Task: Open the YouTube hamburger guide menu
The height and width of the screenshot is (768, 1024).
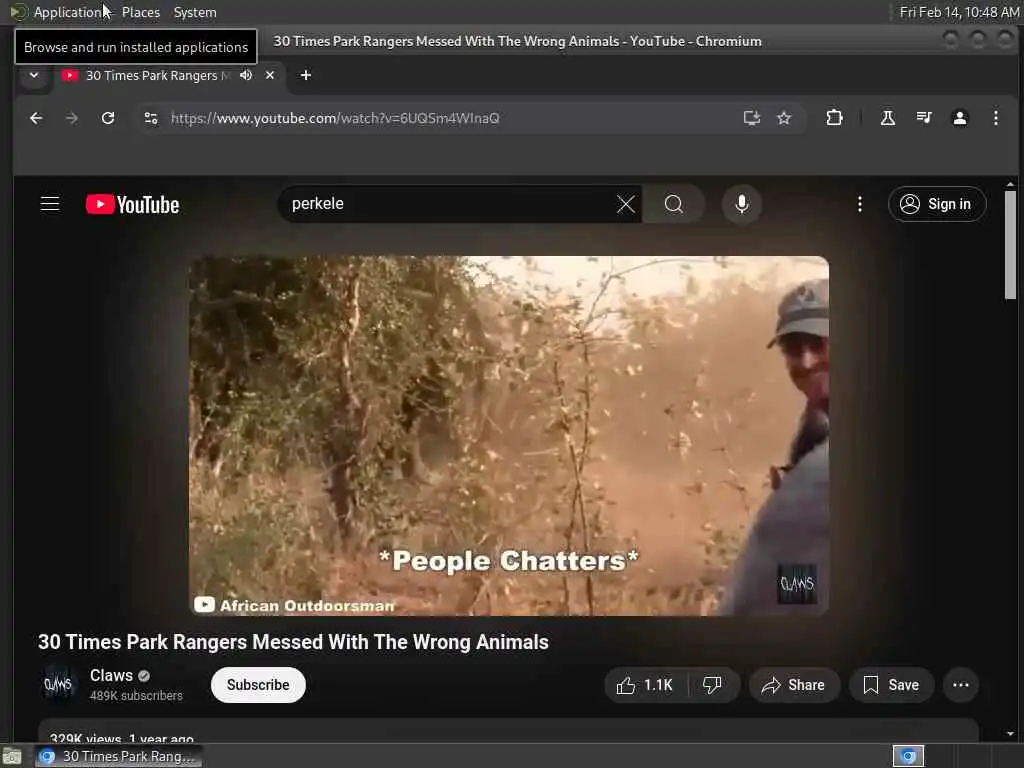Action: tap(50, 204)
